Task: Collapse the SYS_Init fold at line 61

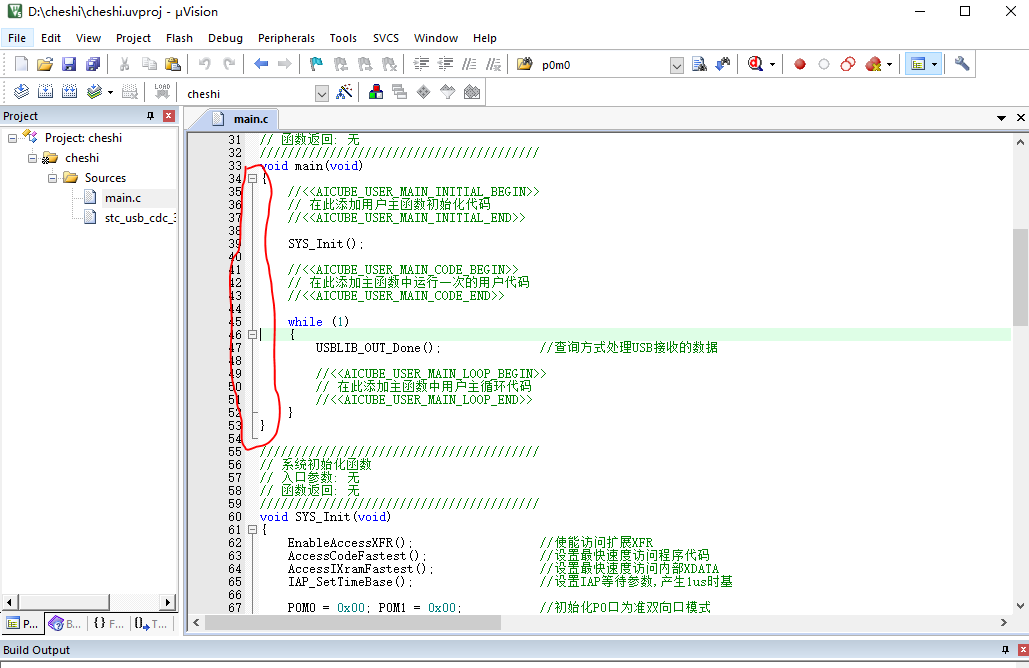Action: (x=252, y=530)
